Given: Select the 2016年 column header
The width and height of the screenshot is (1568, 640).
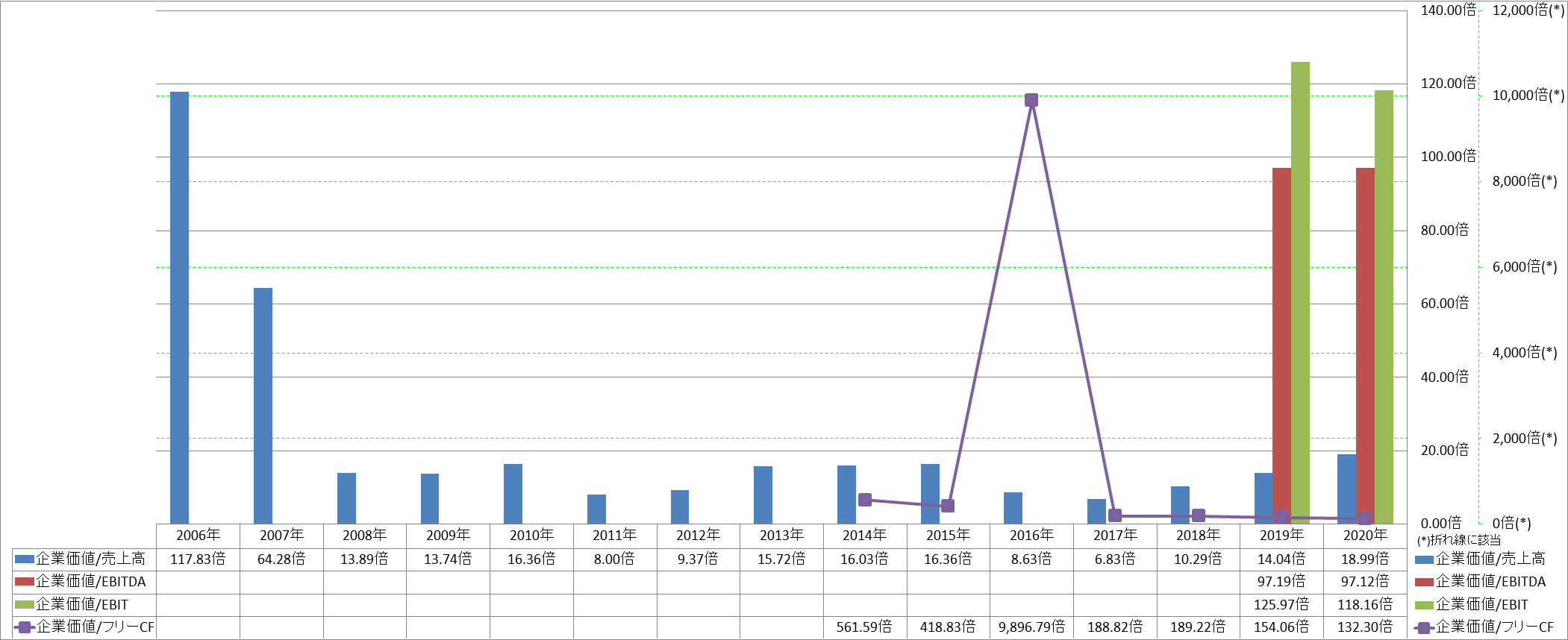Looking at the screenshot, I should coord(1031,536).
